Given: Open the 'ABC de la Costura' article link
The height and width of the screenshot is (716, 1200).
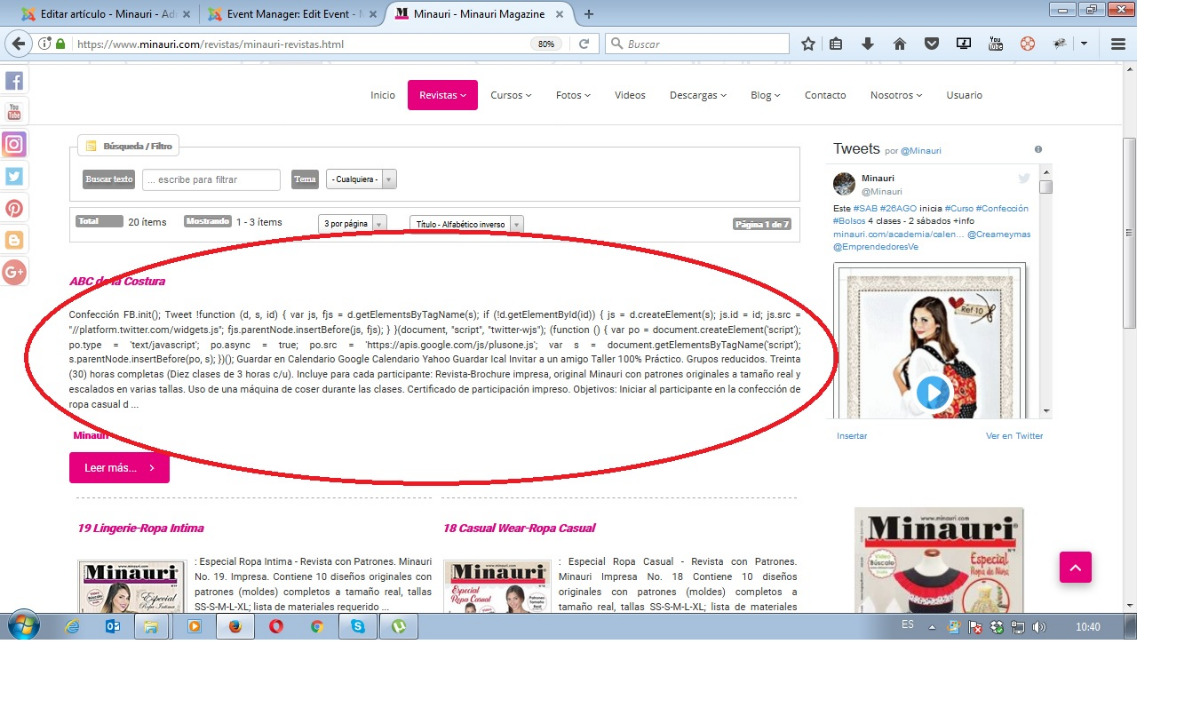Looking at the screenshot, I should tap(117, 281).
